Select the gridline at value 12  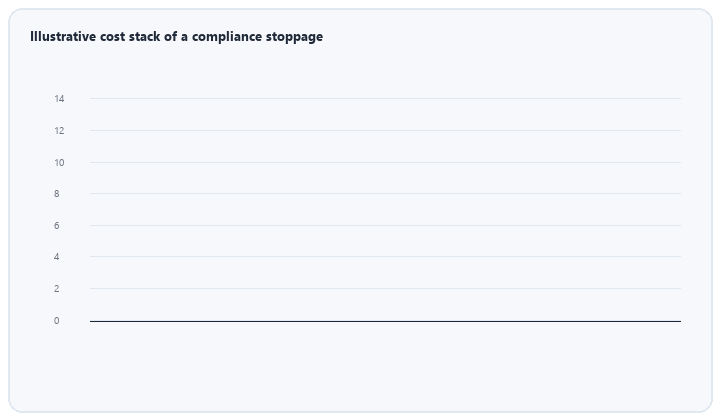coord(385,130)
